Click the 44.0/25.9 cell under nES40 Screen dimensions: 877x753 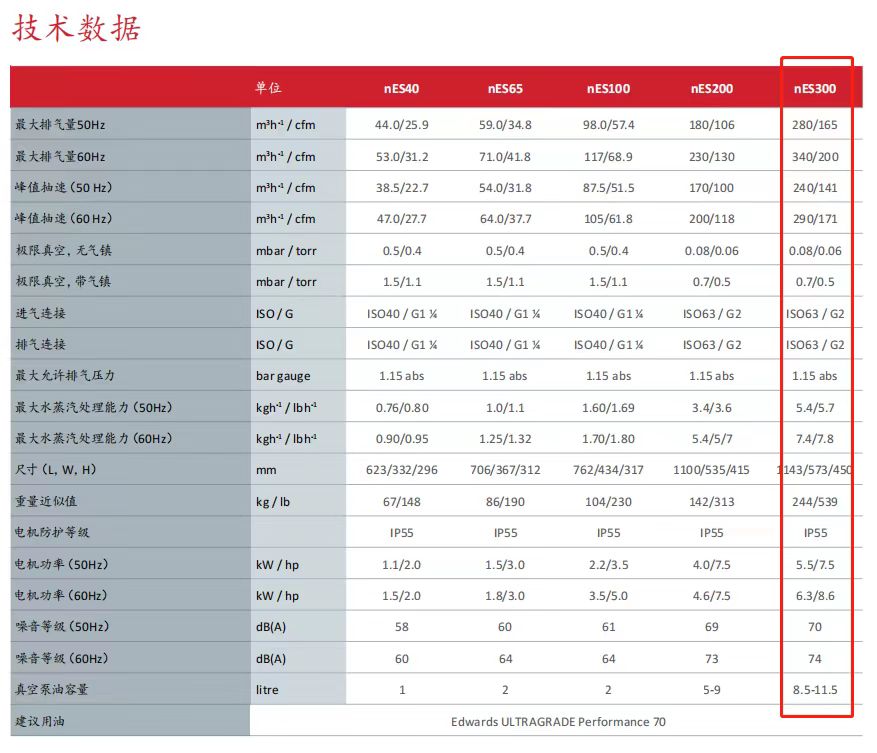[x=402, y=125]
